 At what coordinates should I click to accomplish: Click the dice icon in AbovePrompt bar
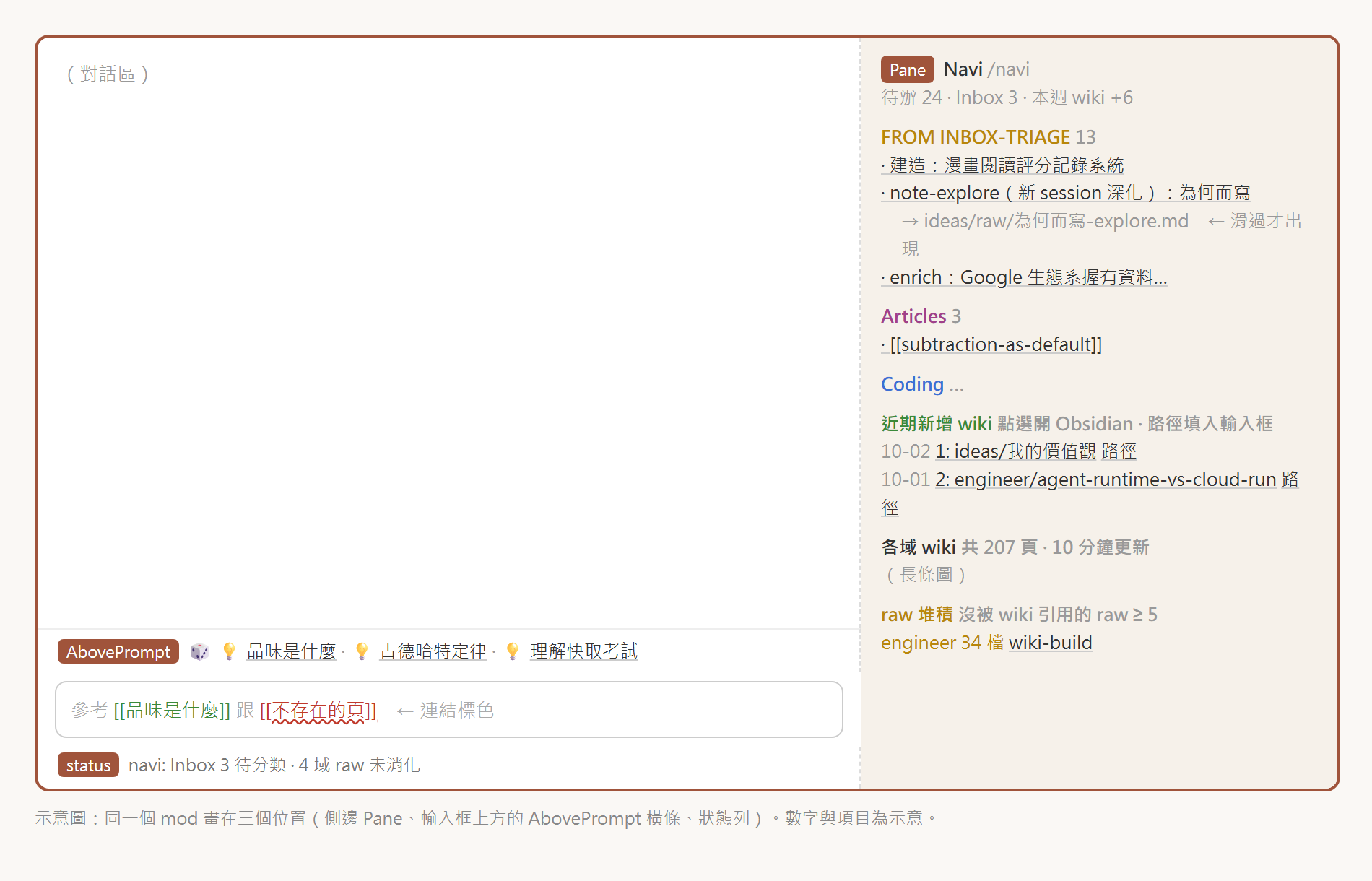click(199, 651)
